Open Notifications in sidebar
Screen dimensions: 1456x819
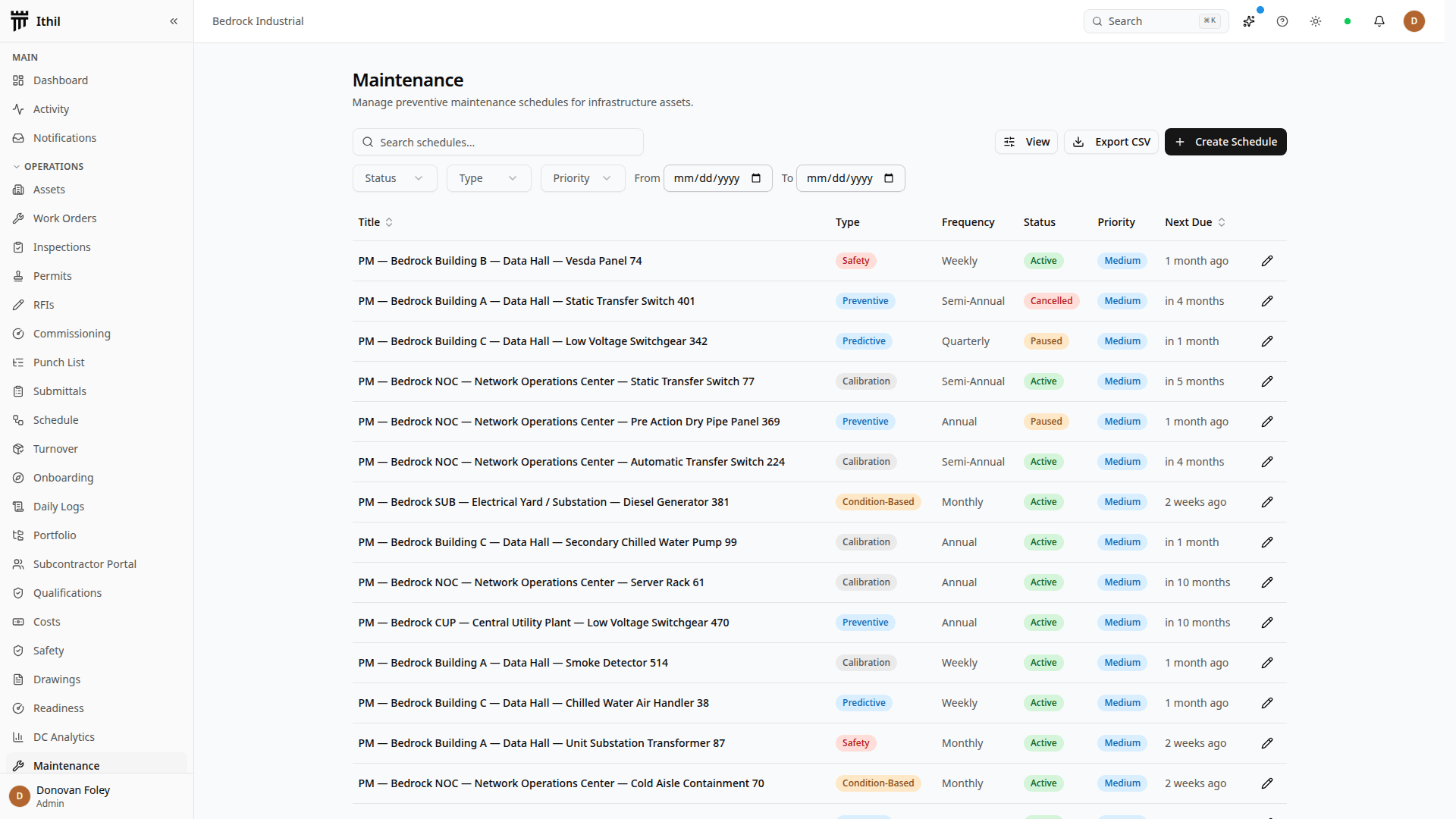coord(96,138)
